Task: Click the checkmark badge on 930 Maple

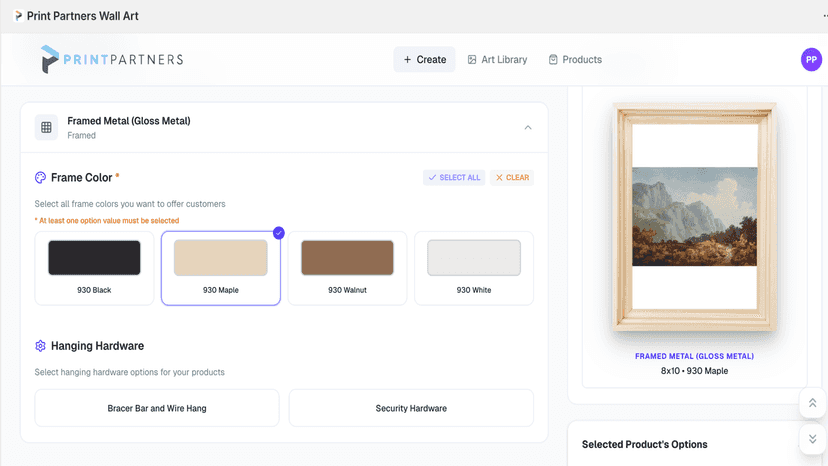Action: [279, 232]
